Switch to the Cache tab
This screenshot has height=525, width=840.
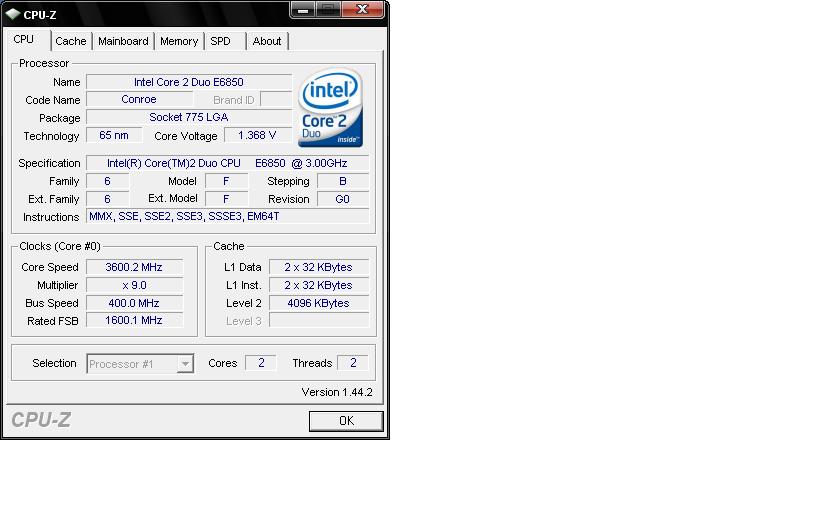71,41
